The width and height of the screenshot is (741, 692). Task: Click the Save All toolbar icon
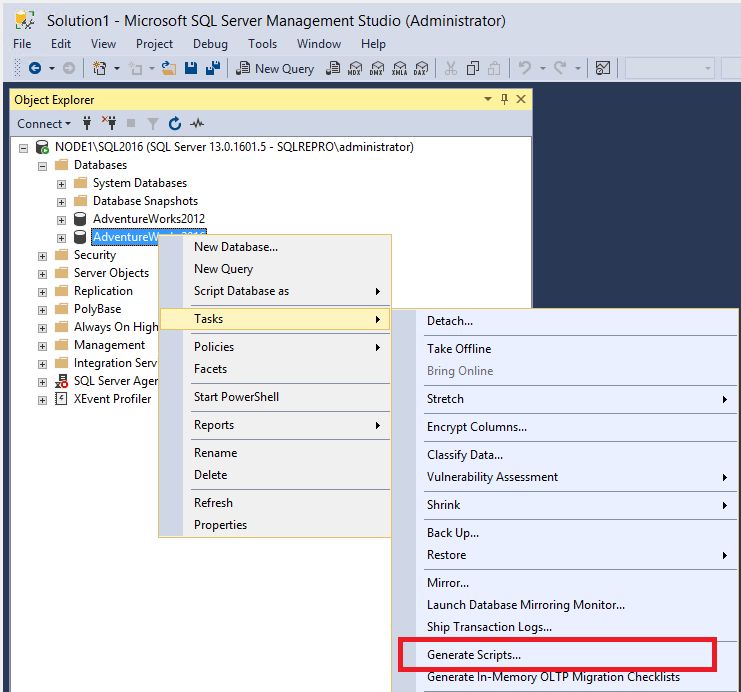coord(213,69)
